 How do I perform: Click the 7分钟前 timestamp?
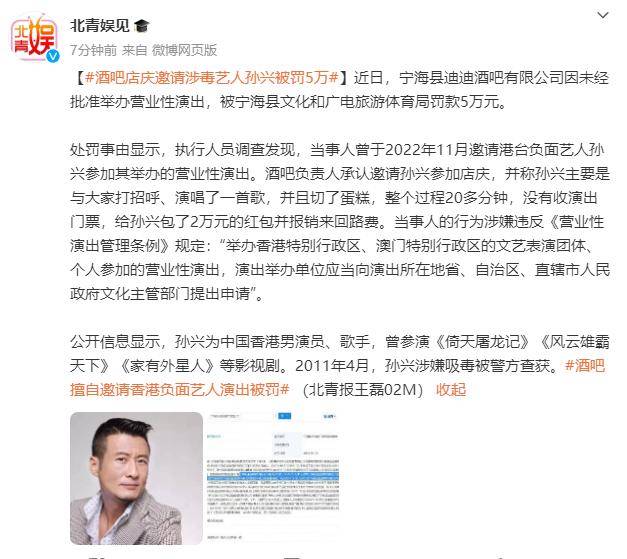[x=94, y=50]
